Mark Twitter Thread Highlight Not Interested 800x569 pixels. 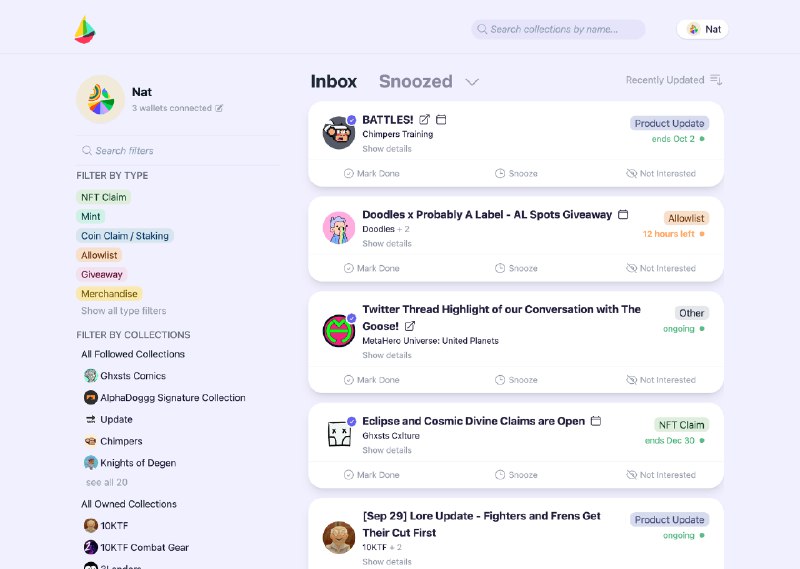pyautogui.click(x=661, y=380)
